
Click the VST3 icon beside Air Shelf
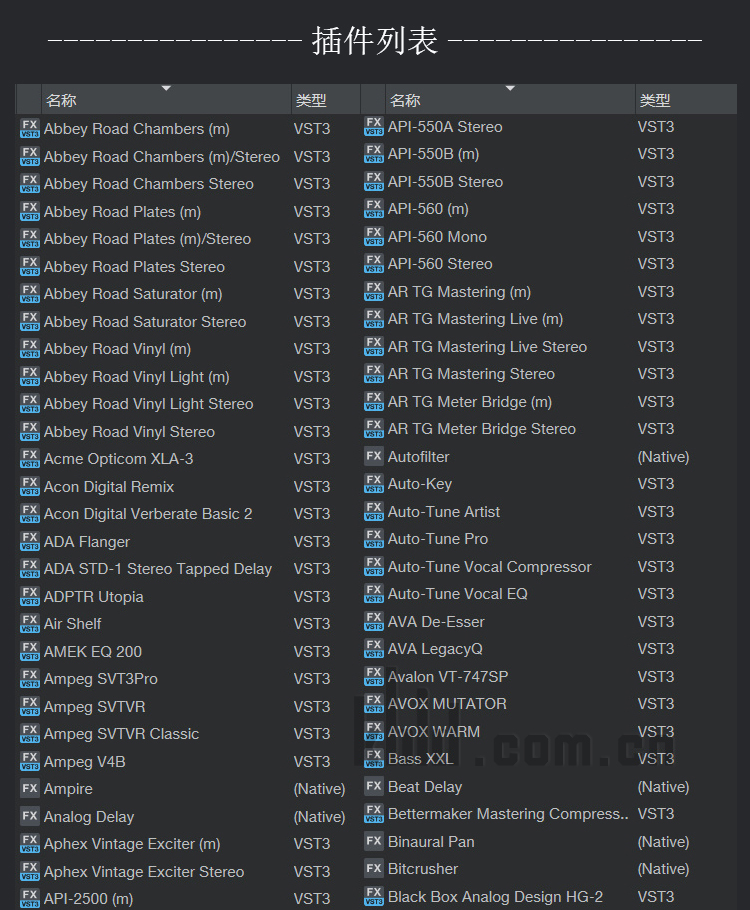[x=29, y=624]
